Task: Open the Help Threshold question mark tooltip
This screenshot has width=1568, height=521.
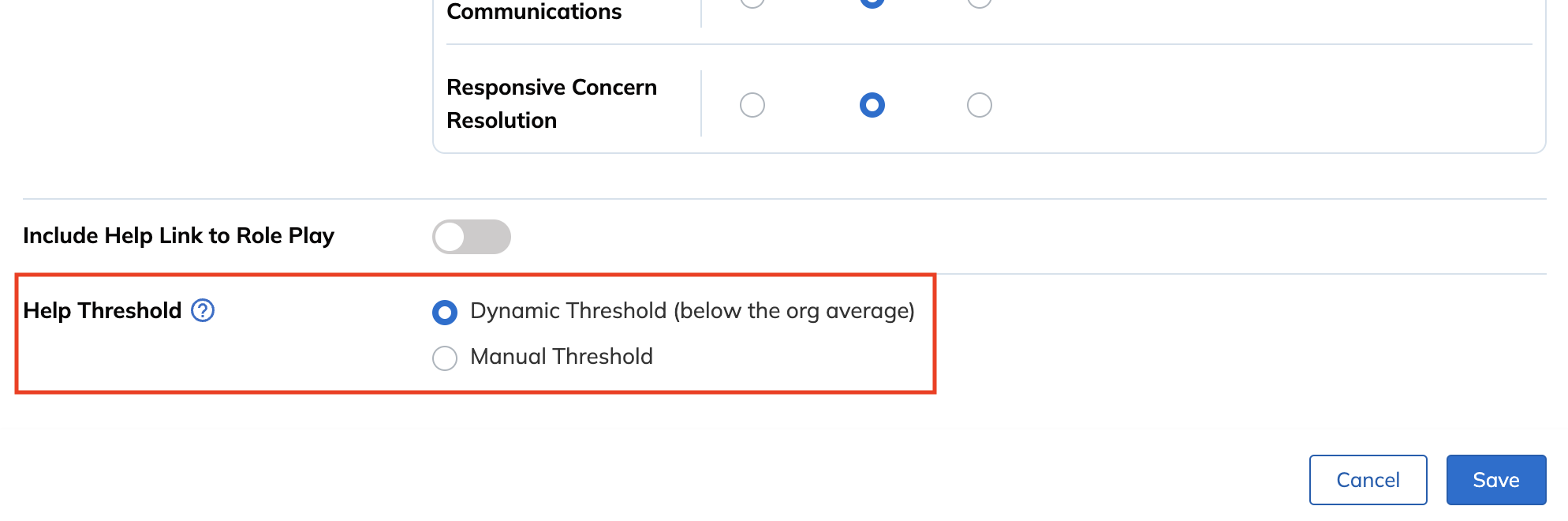Action: [203, 310]
